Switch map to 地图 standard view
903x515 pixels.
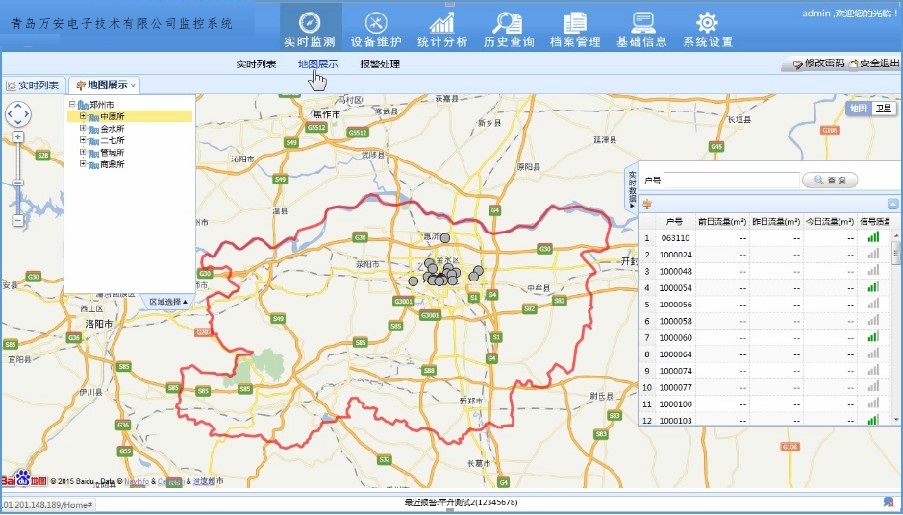click(x=859, y=108)
